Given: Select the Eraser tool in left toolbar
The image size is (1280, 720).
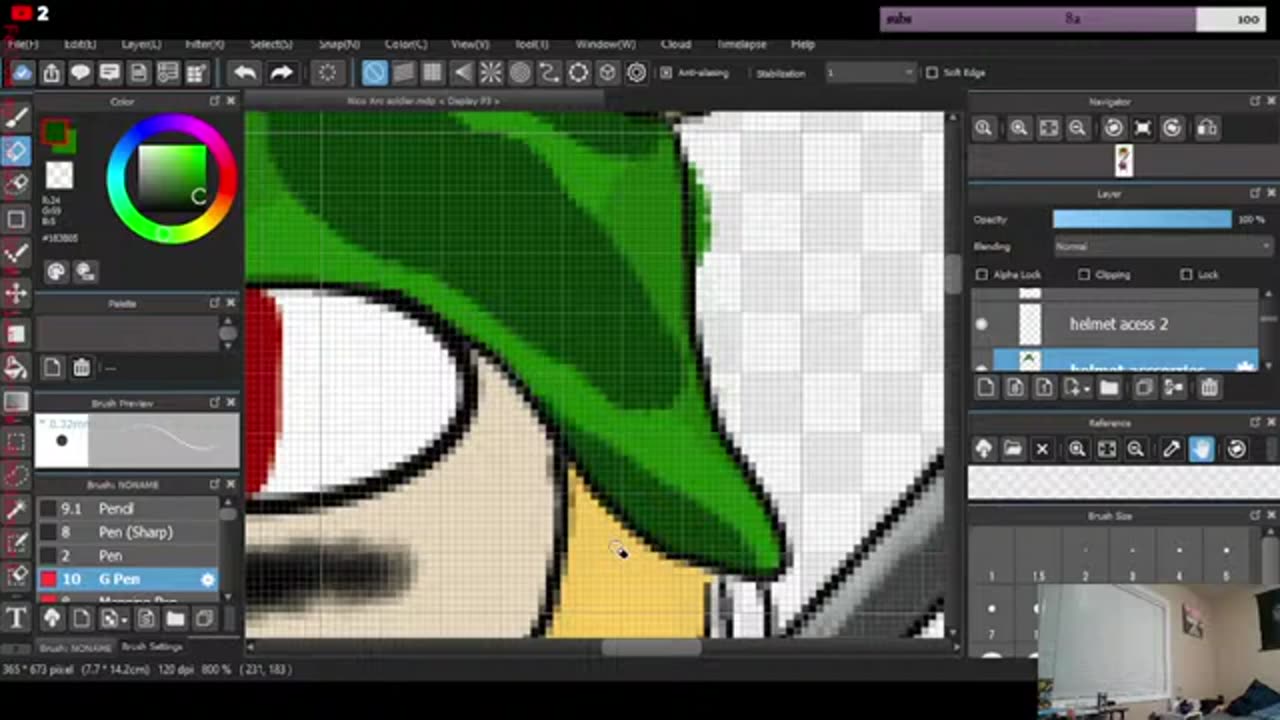Looking at the screenshot, I should [x=16, y=150].
